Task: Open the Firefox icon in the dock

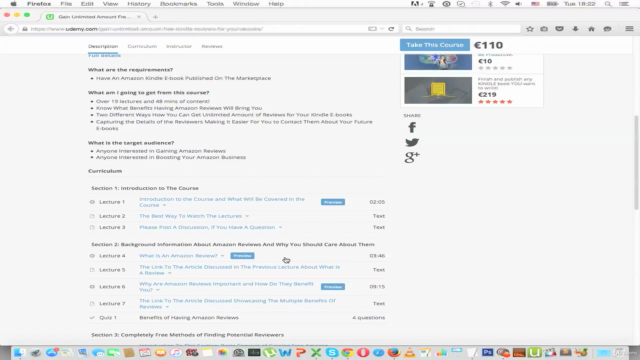Action: click(x=394, y=352)
